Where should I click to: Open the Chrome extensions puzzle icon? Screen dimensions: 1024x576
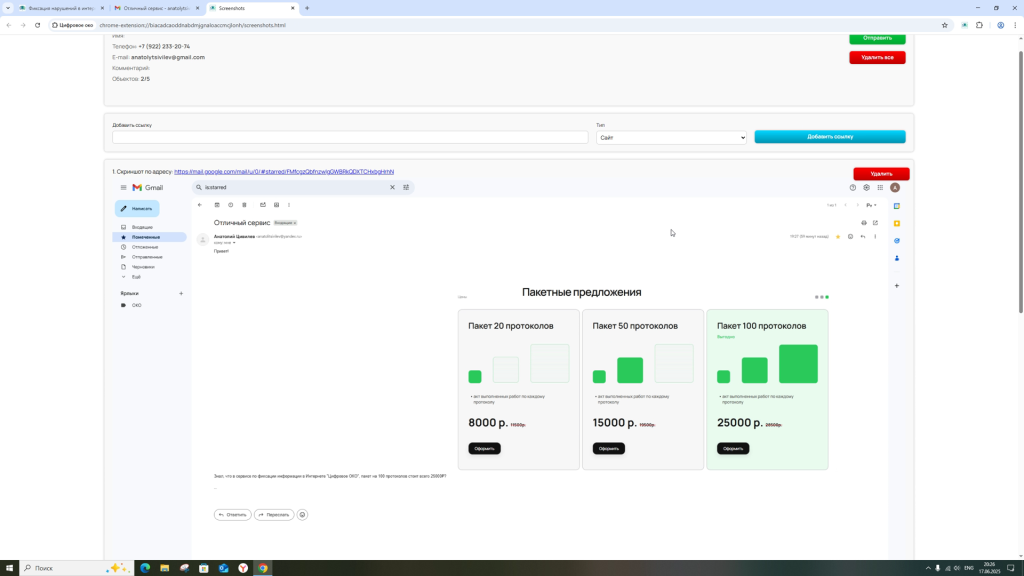click(979, 25)
